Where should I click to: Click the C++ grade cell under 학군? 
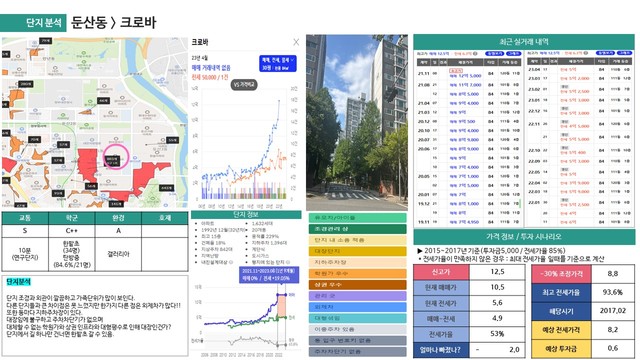[x=71, y=231]
